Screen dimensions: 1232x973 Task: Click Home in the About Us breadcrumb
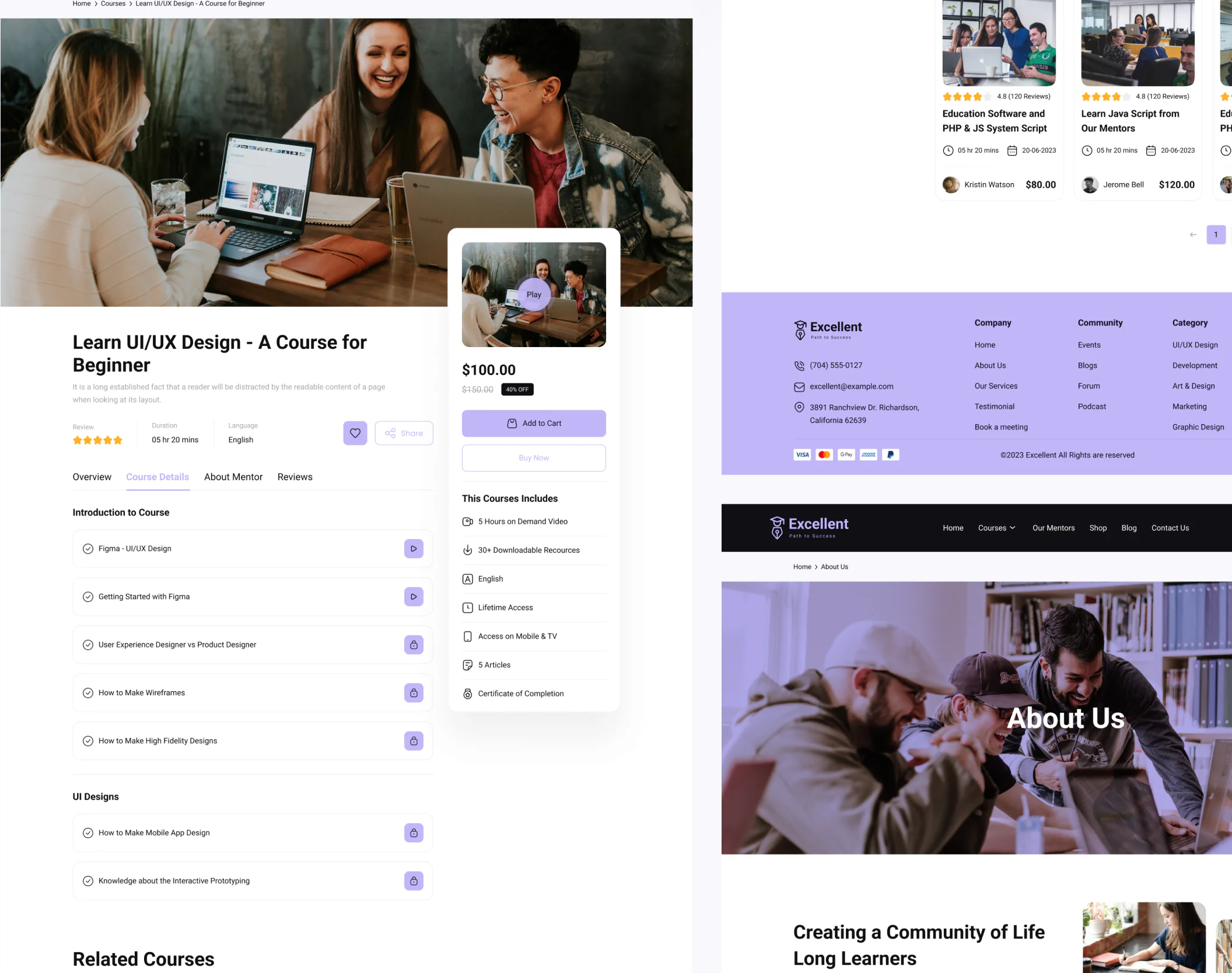802,567
